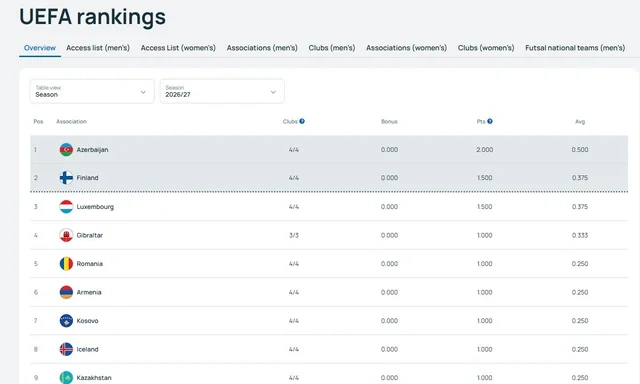
Task: Click the info icon beside Pts header
Action: [x=490, y=121]
